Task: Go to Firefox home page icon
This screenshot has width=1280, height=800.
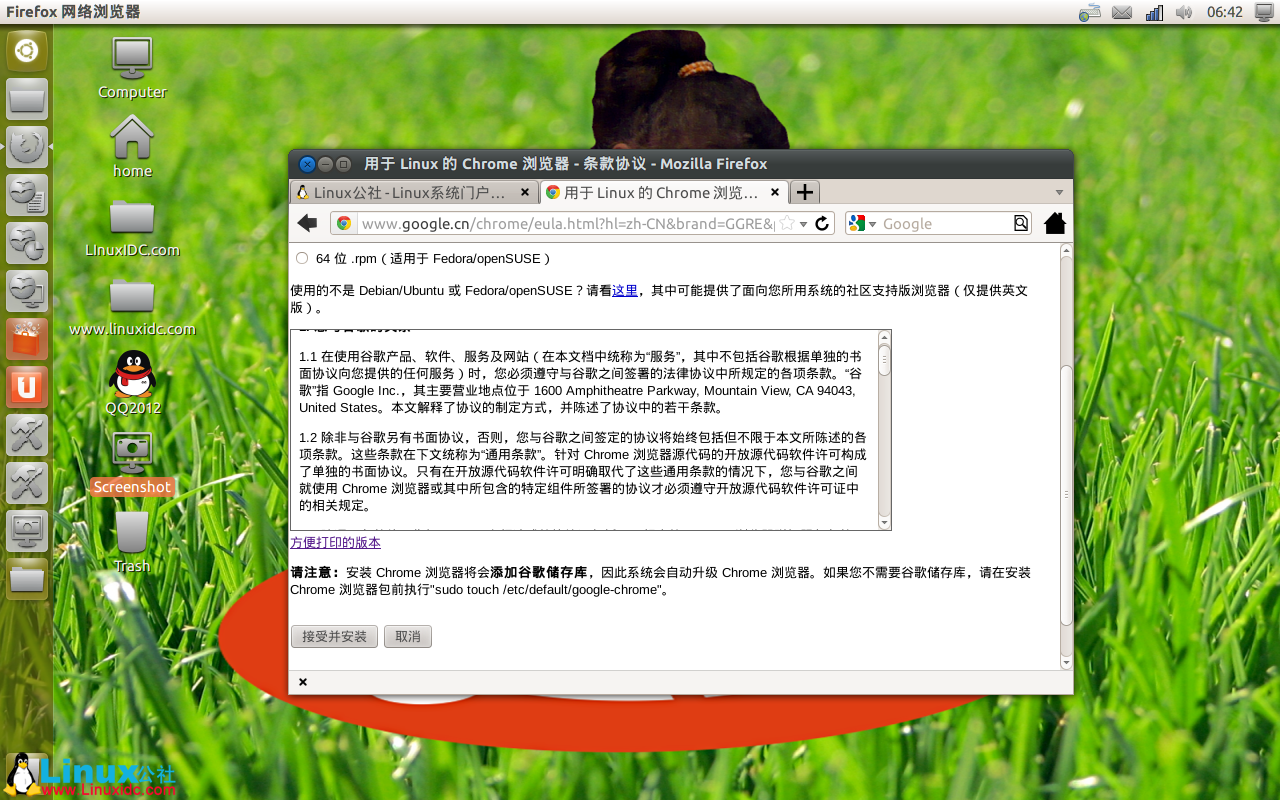Action: click(x=1055, y=223)
